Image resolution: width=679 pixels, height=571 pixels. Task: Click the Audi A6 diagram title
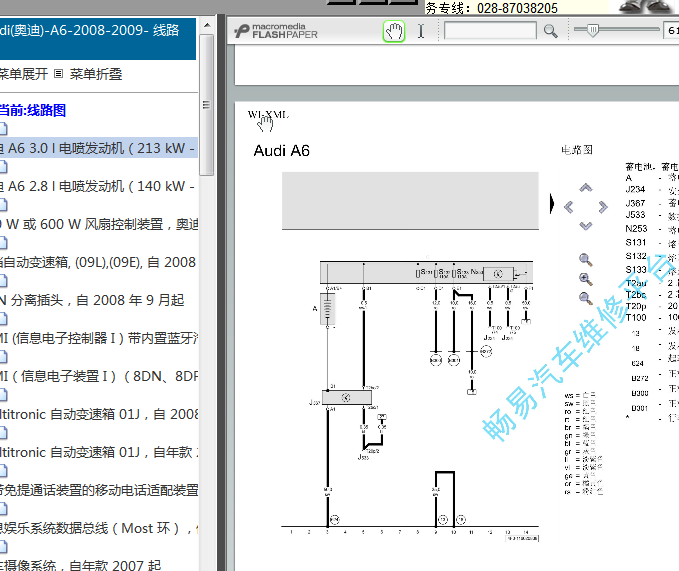tap(281, 151)
